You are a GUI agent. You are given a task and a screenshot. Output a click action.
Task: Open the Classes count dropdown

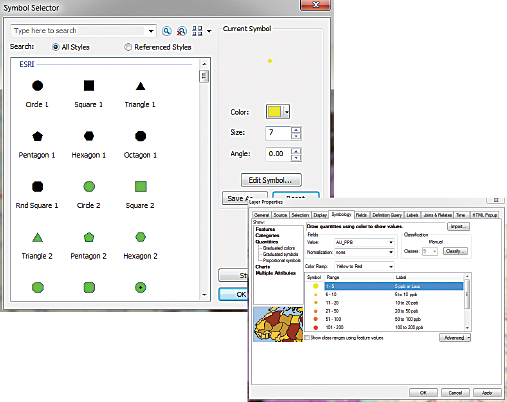click(x=434, y=251)
